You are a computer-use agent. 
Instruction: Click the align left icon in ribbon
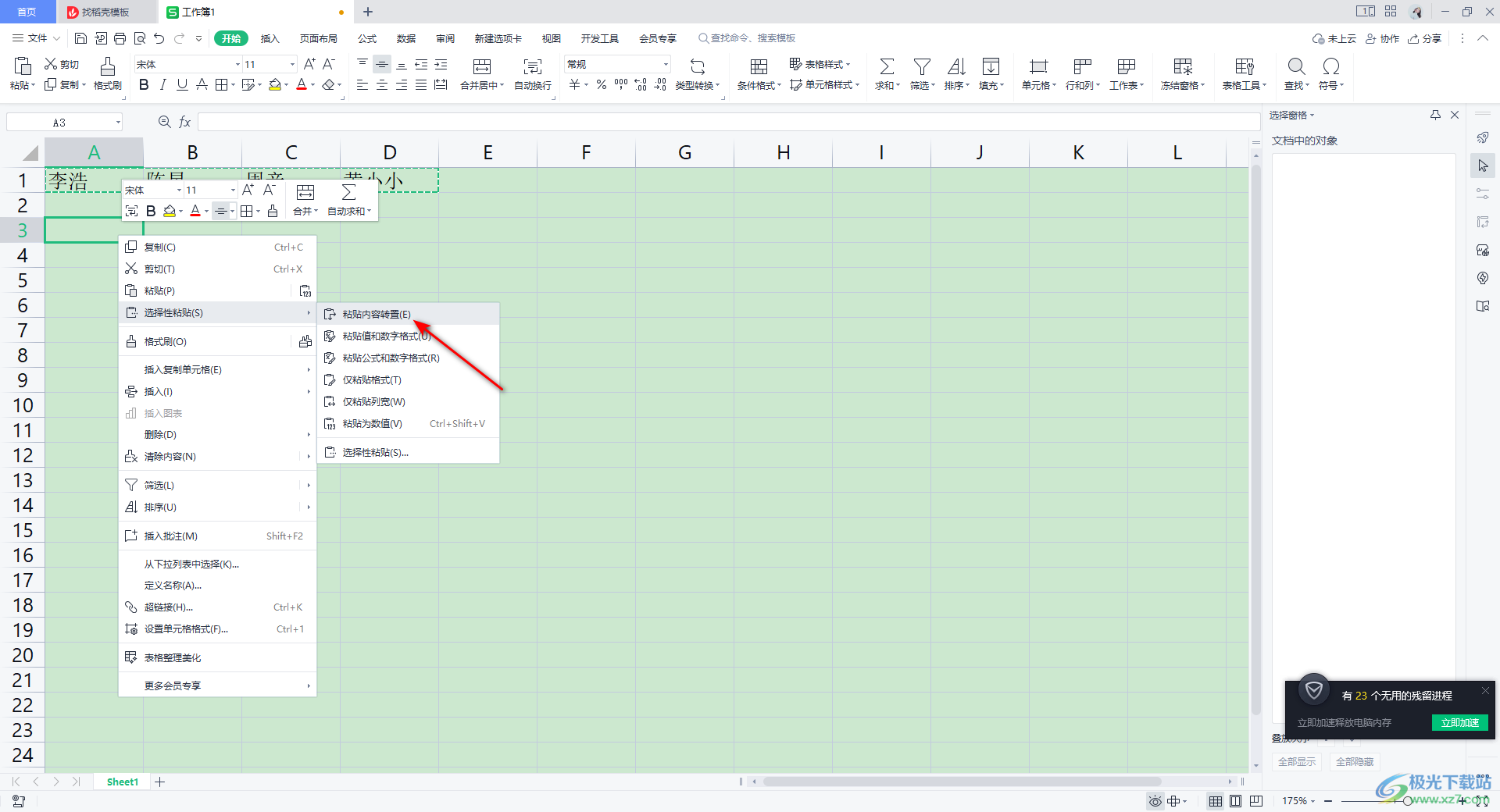362,84
